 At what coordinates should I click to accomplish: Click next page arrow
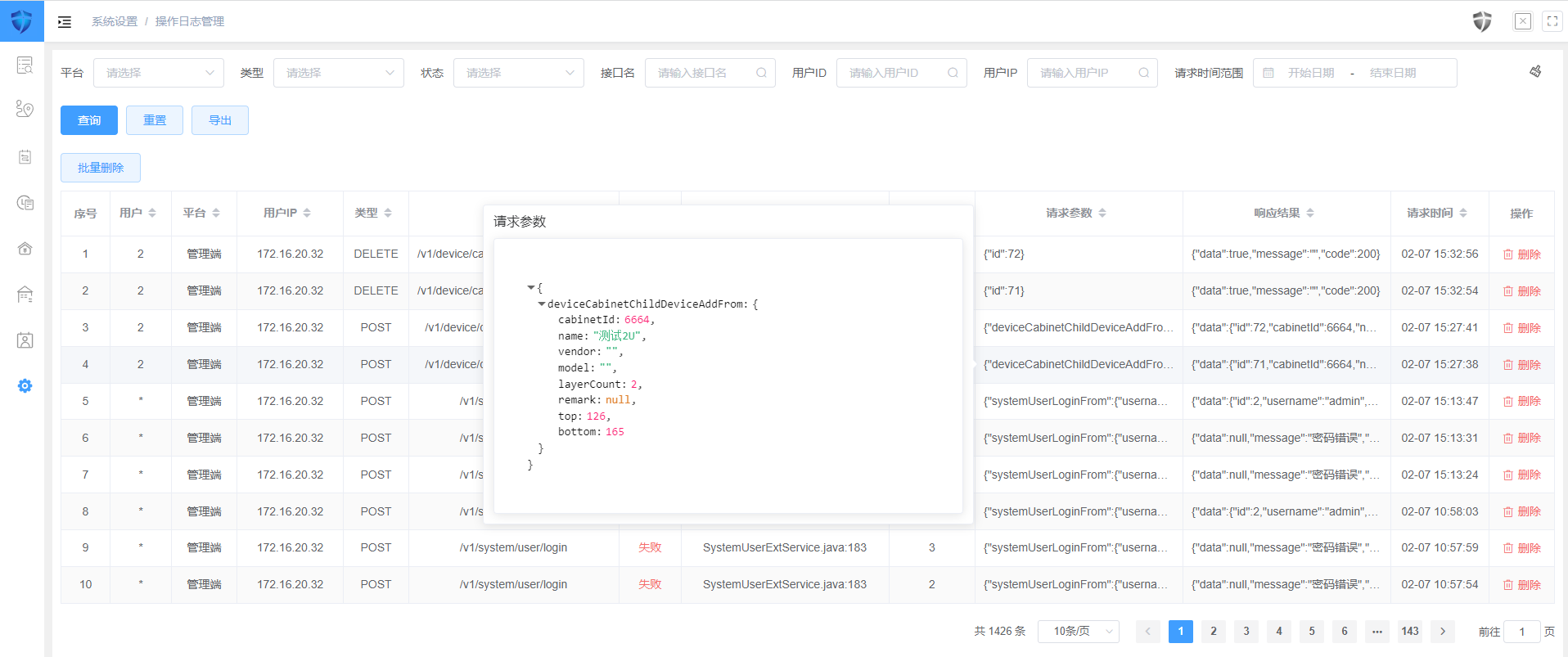[1443, 631]
